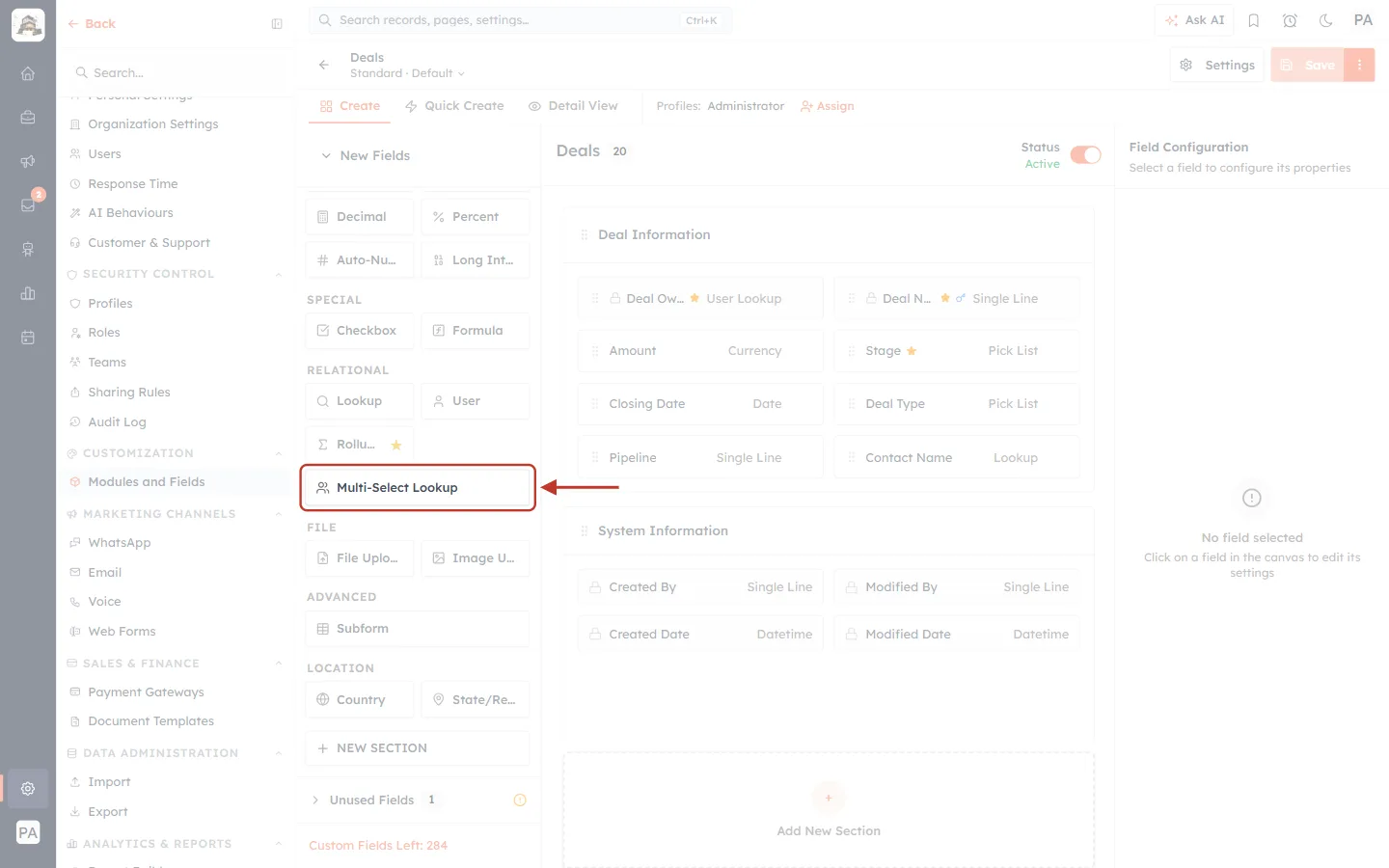Click the Assign link beside Profiles
Image resolution: width=1389 pixels, height=868 pixels.
point(828,106)
